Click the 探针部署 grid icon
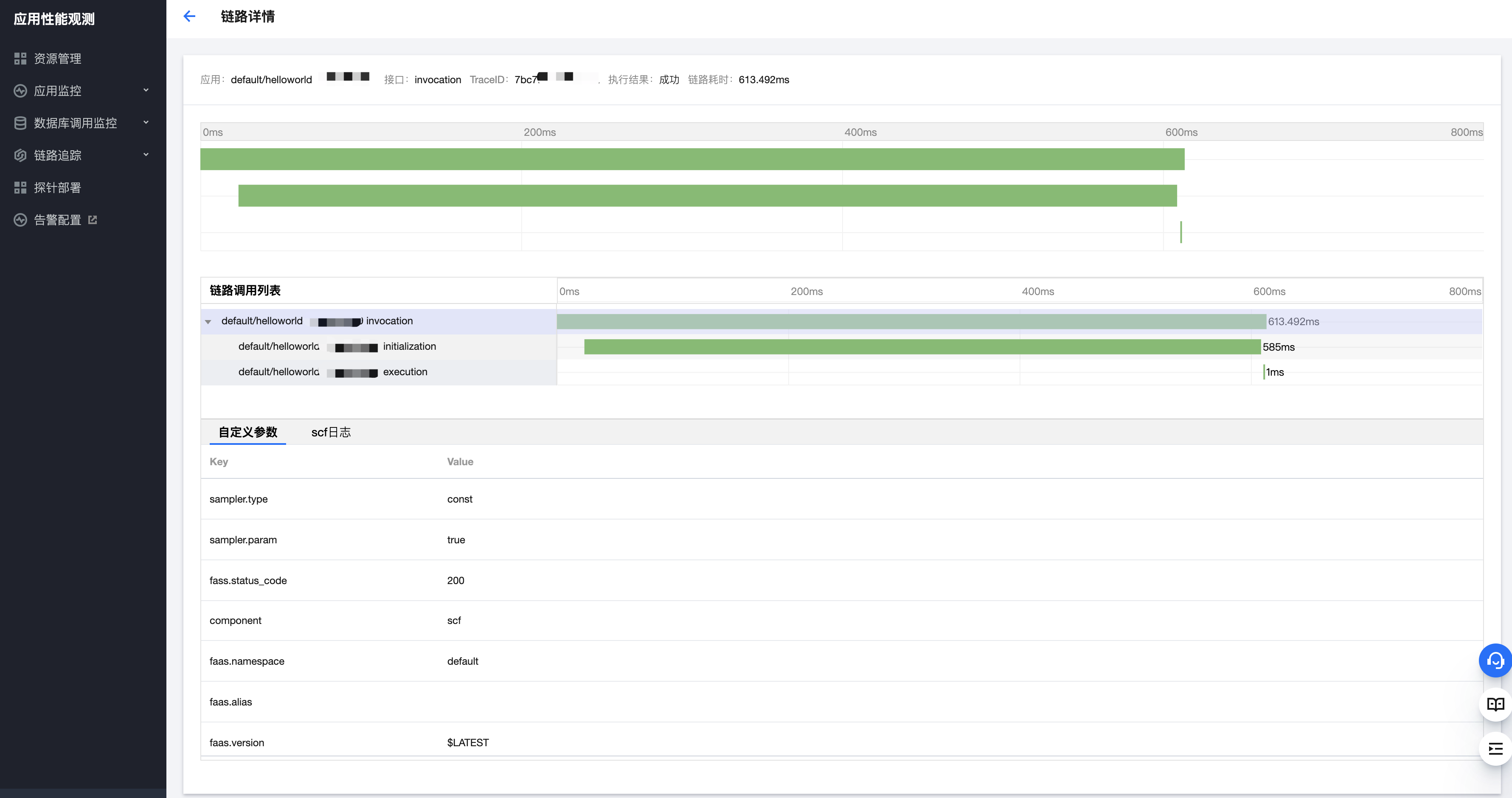 pos(20,188)
